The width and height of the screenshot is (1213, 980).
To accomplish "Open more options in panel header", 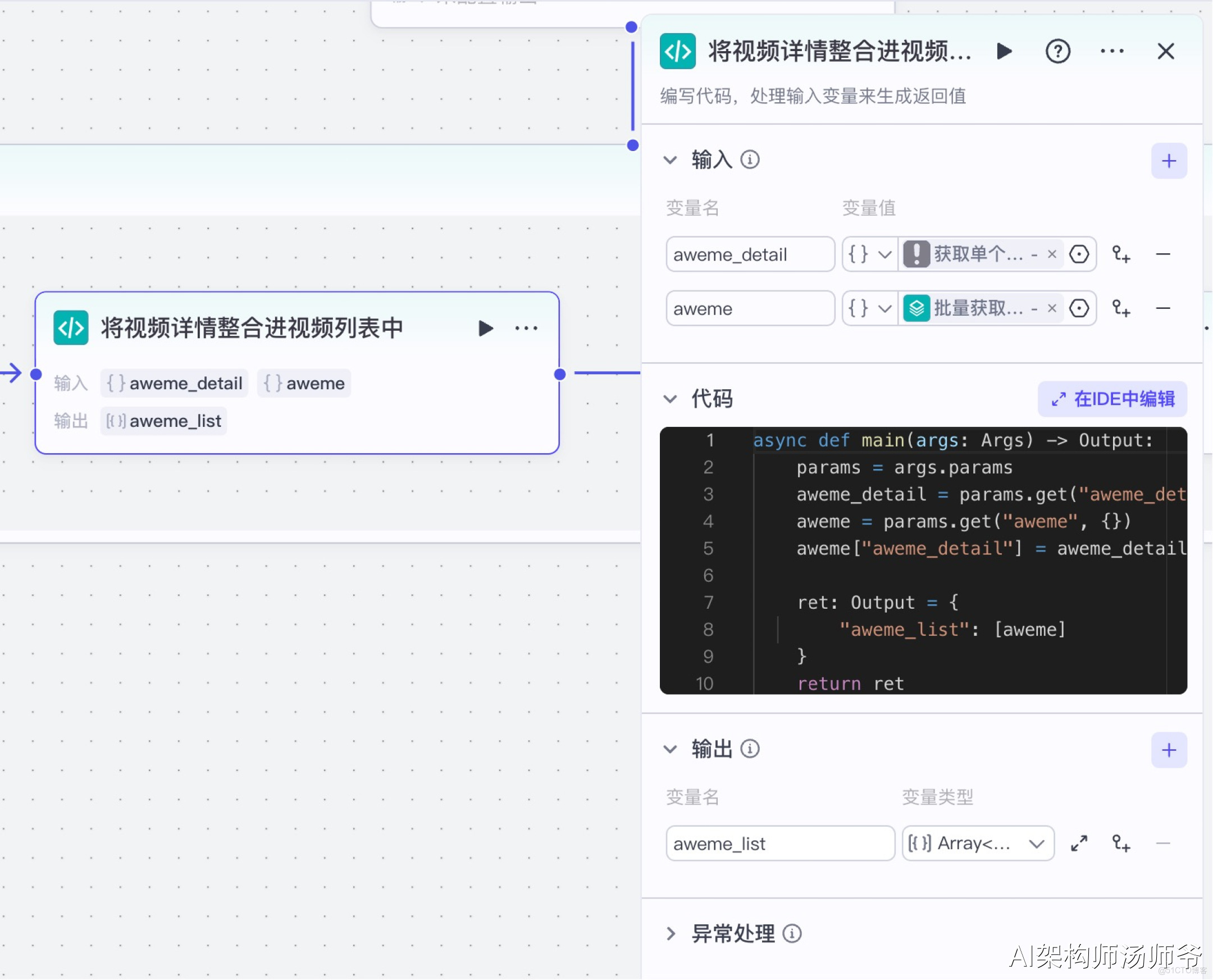I will [x=1111, y=51].
